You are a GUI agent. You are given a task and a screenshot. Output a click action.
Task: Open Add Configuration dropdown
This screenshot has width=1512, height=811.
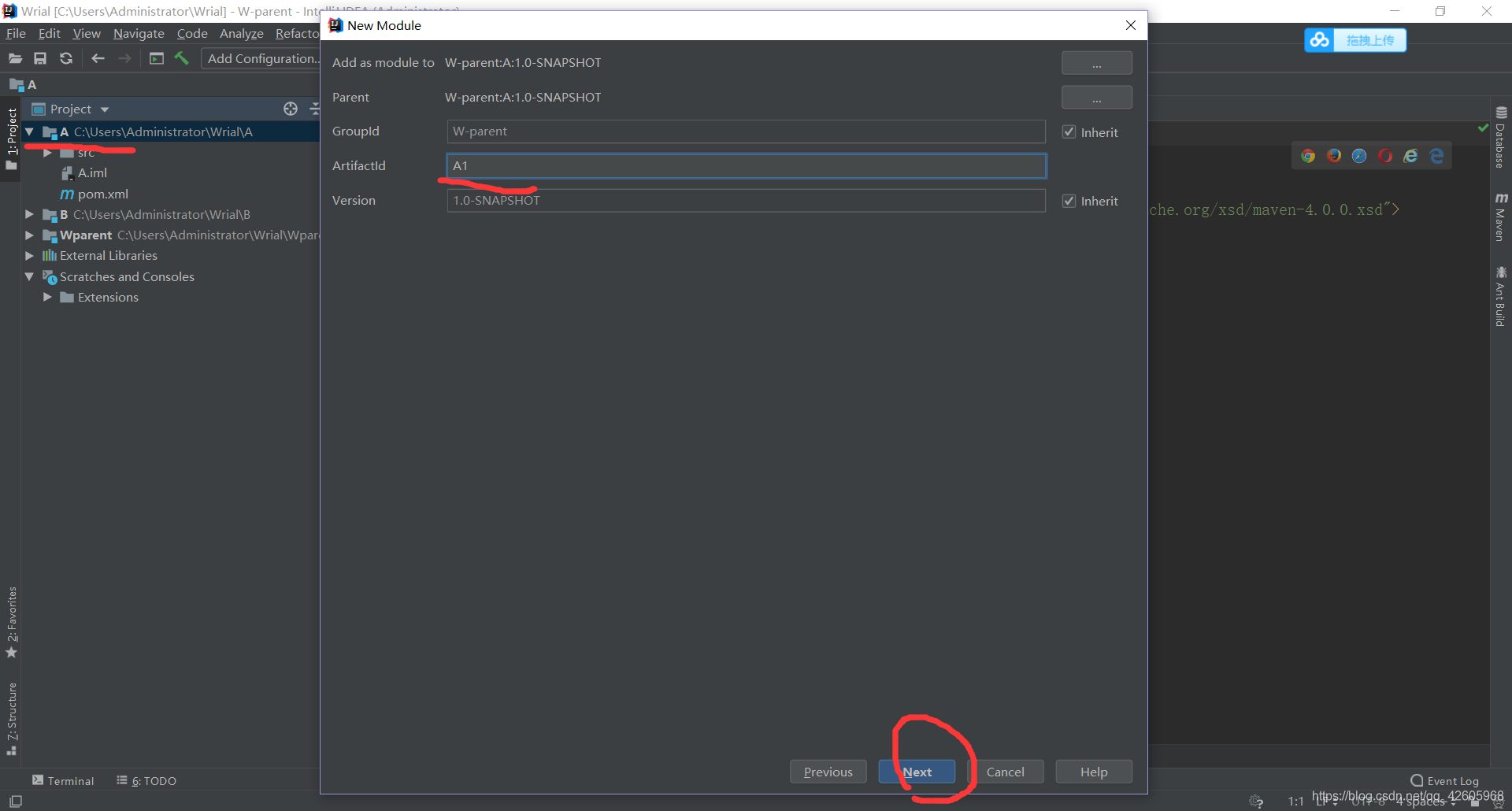(261, 58)
